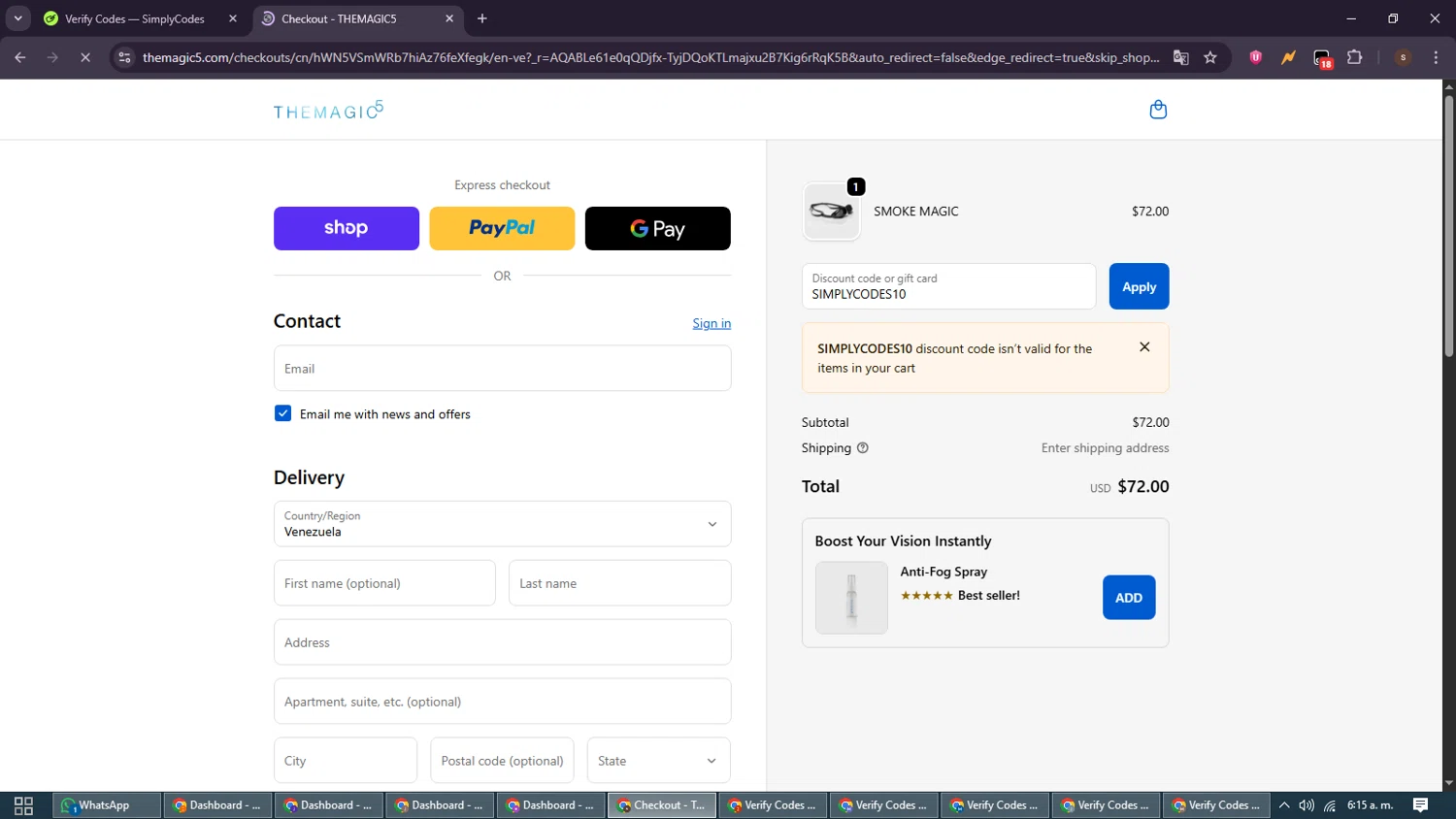Uncheck Email me with news and offers
The height and width of the screenshot is (819, 1456).
click(x=282, y=413)
